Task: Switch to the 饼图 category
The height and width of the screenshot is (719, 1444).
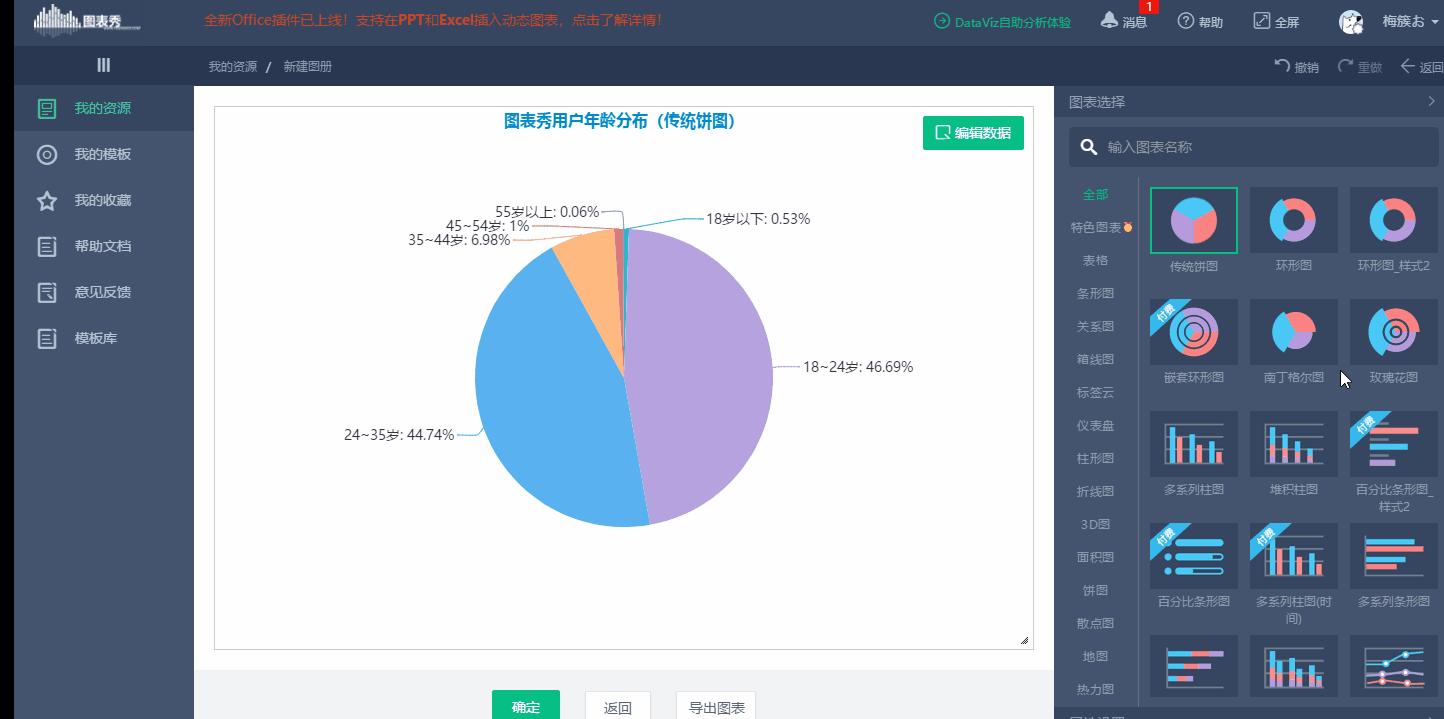Action: (x=1094, y=589)
